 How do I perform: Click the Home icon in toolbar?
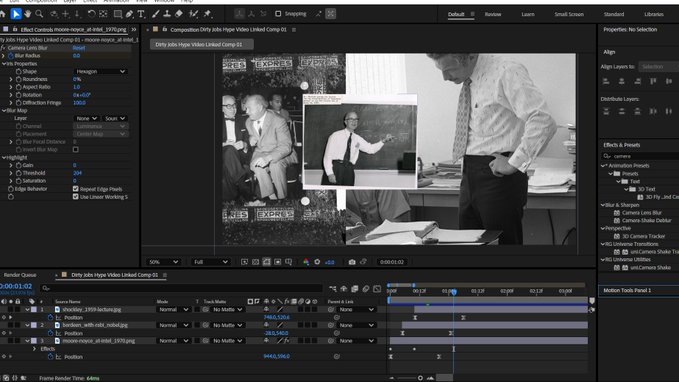click(3, 14)
